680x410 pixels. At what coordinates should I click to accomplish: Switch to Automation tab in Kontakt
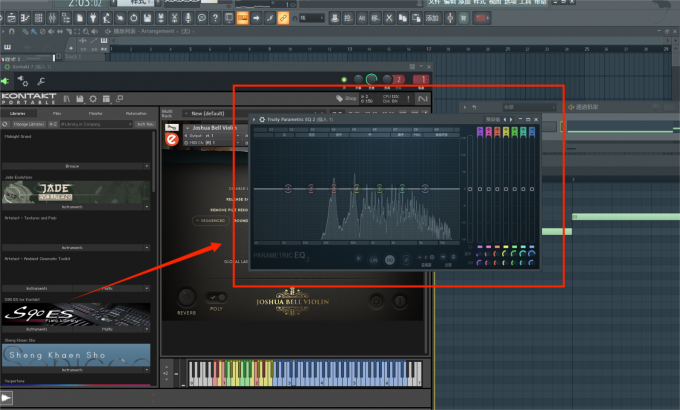point(136,113)
